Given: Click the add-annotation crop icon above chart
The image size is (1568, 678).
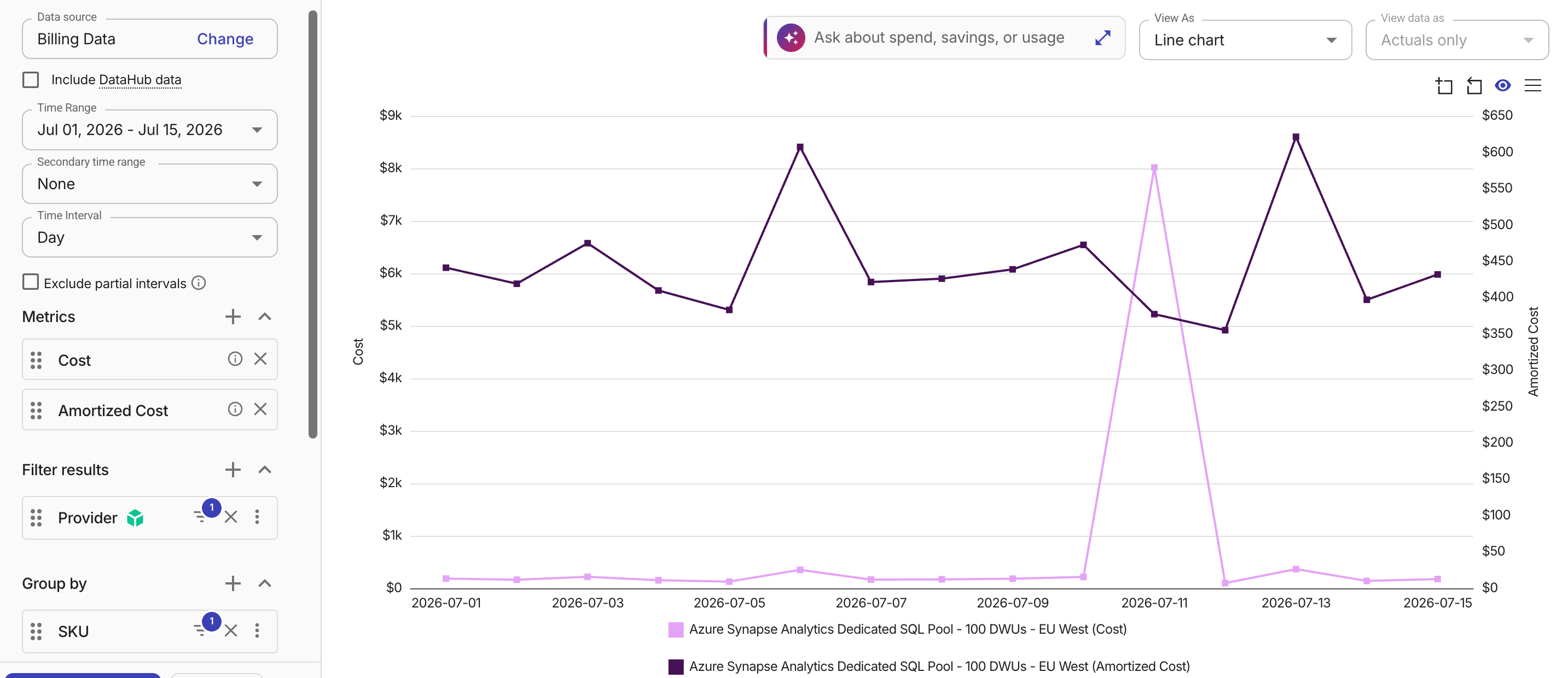Looking at the screenshot, I should click(1444, 86).
